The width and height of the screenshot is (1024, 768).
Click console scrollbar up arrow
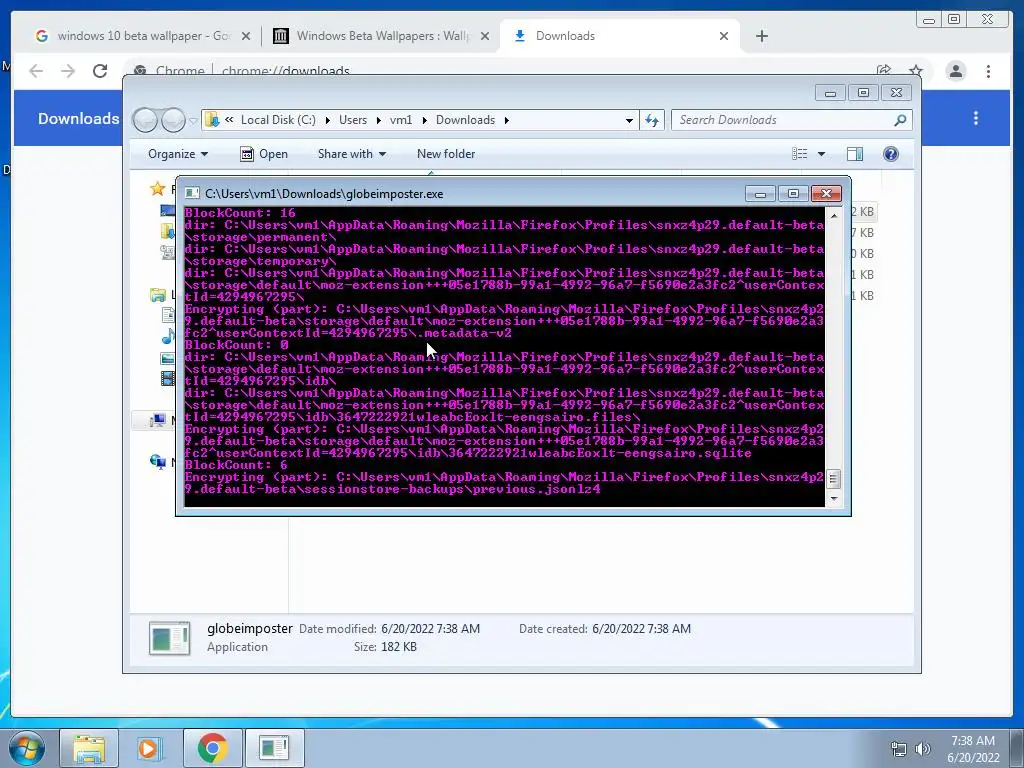tap(833, 216)
